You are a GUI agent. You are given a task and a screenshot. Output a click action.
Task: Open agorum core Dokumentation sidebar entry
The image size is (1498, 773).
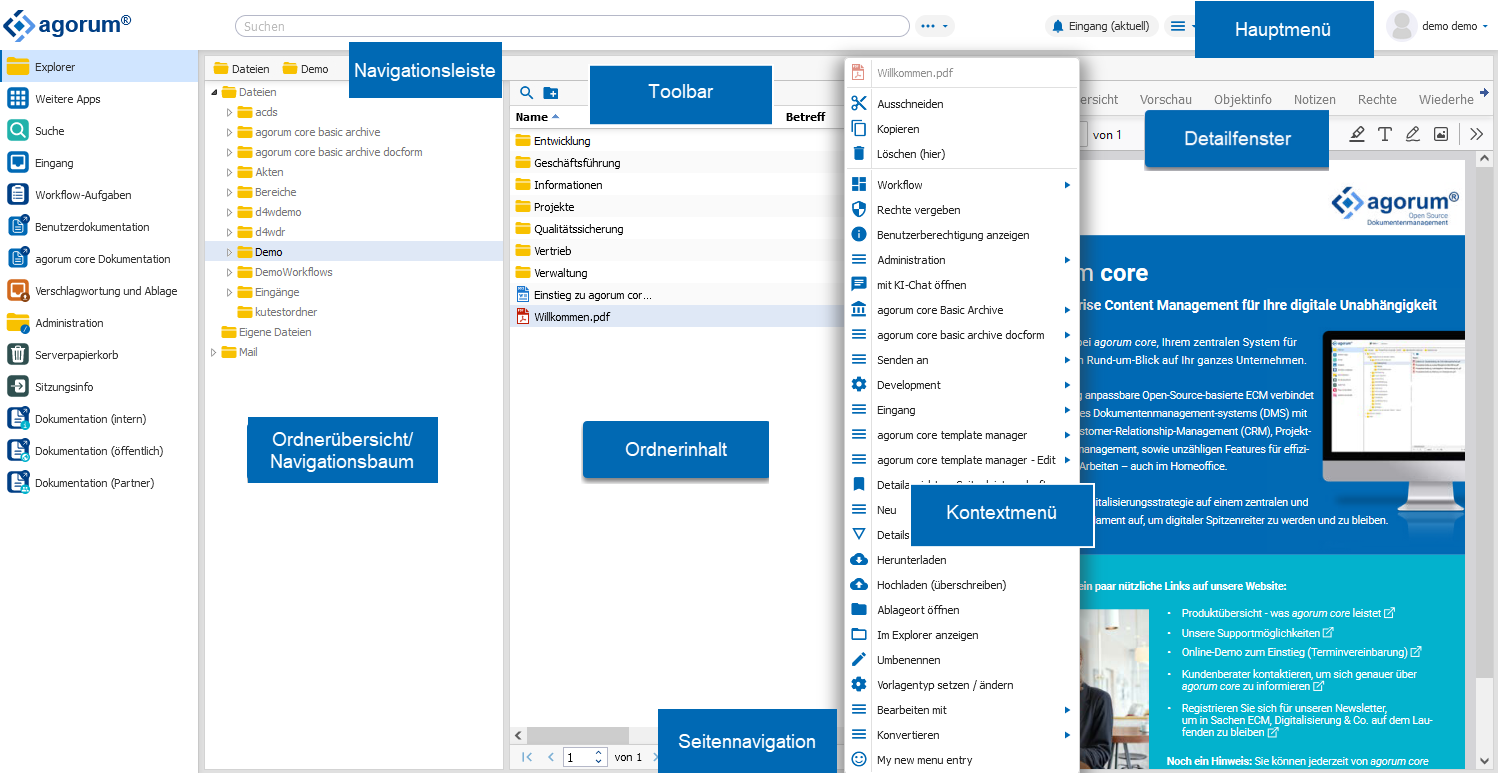(x=98, y=259)
